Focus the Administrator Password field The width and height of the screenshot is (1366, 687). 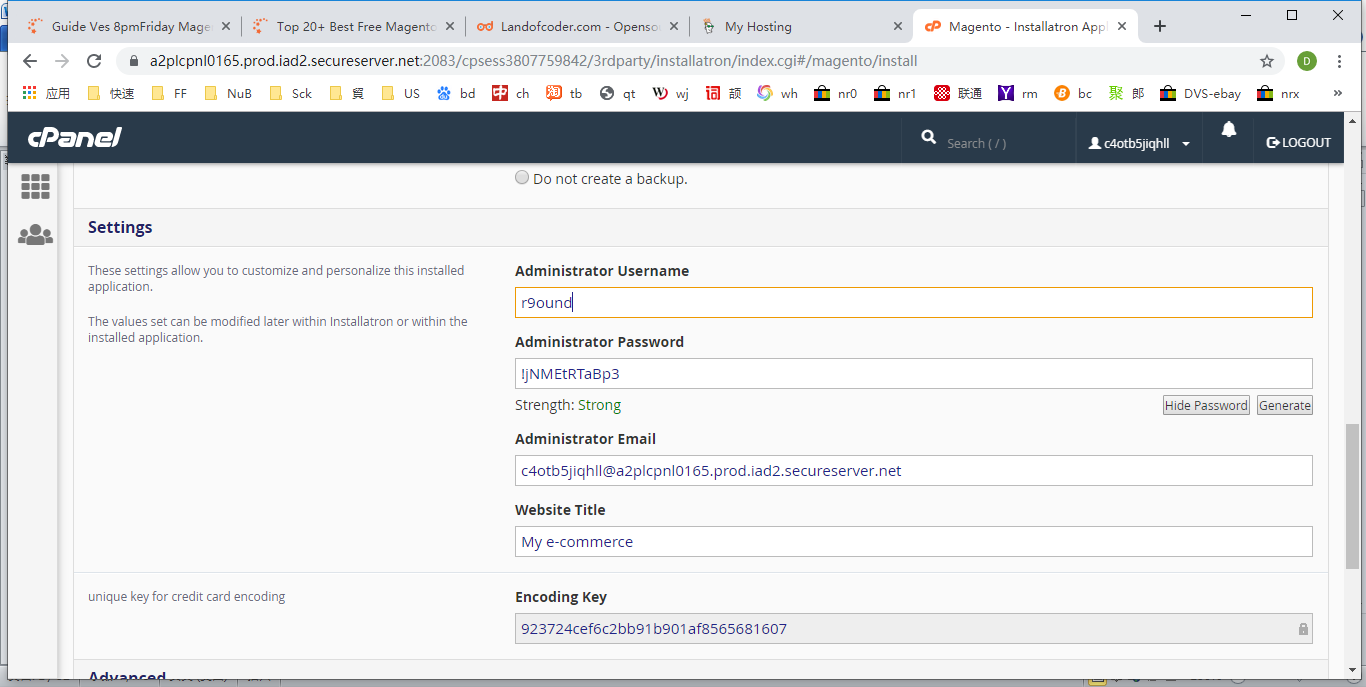913,374
